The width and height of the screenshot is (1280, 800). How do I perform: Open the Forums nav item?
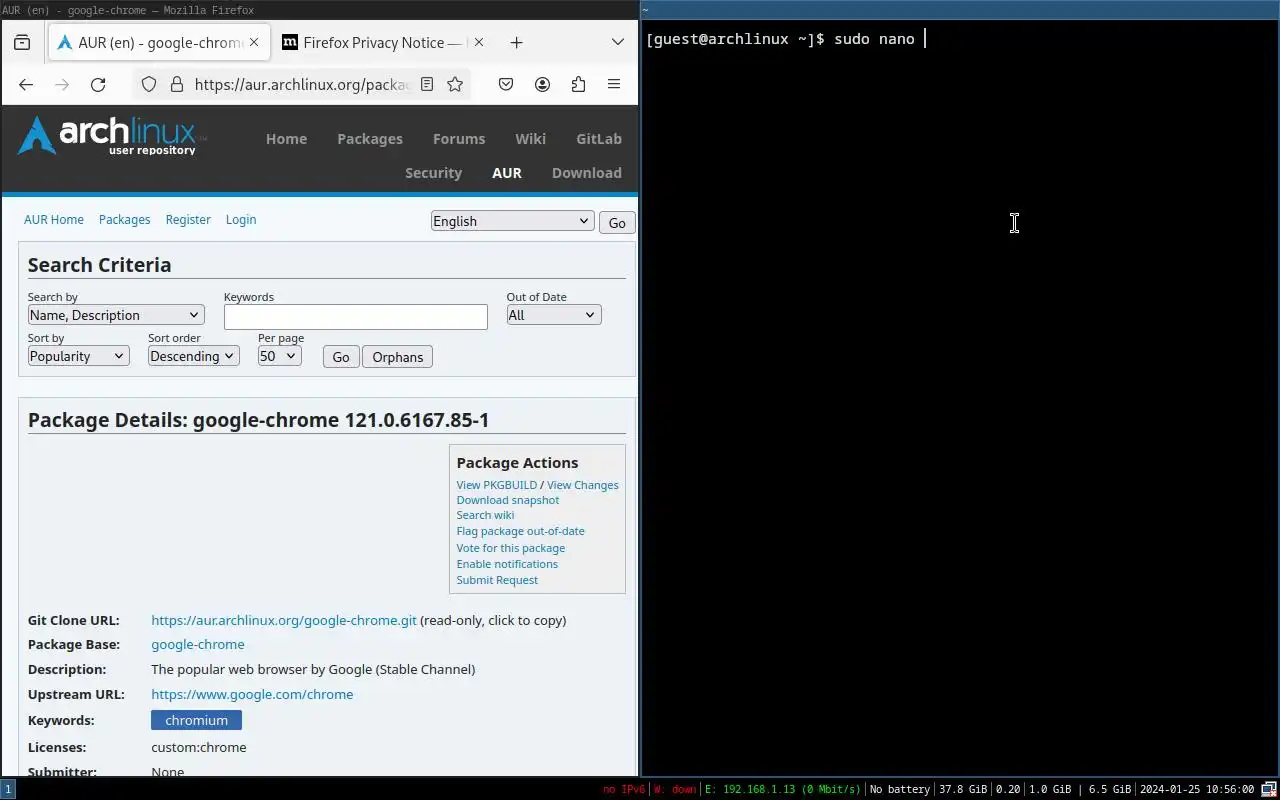(x=459, y=139)
